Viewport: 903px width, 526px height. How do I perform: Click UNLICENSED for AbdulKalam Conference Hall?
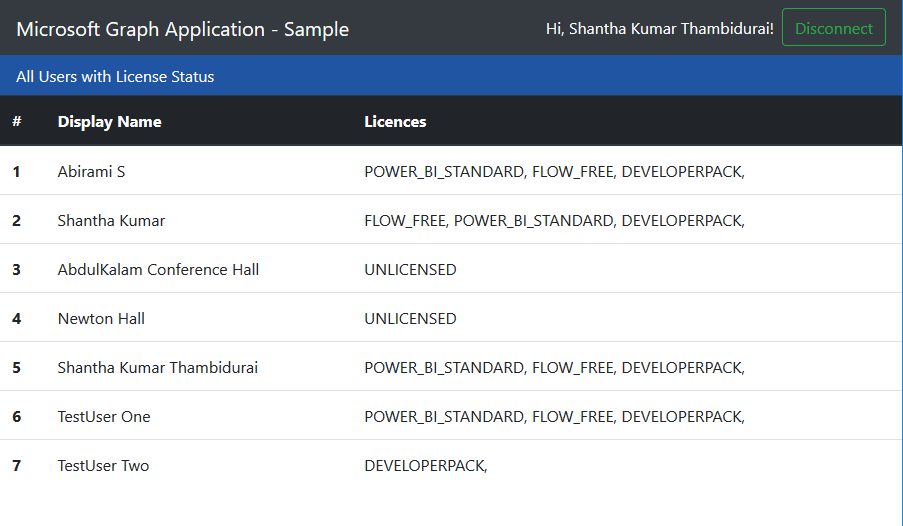pos(410,269)
